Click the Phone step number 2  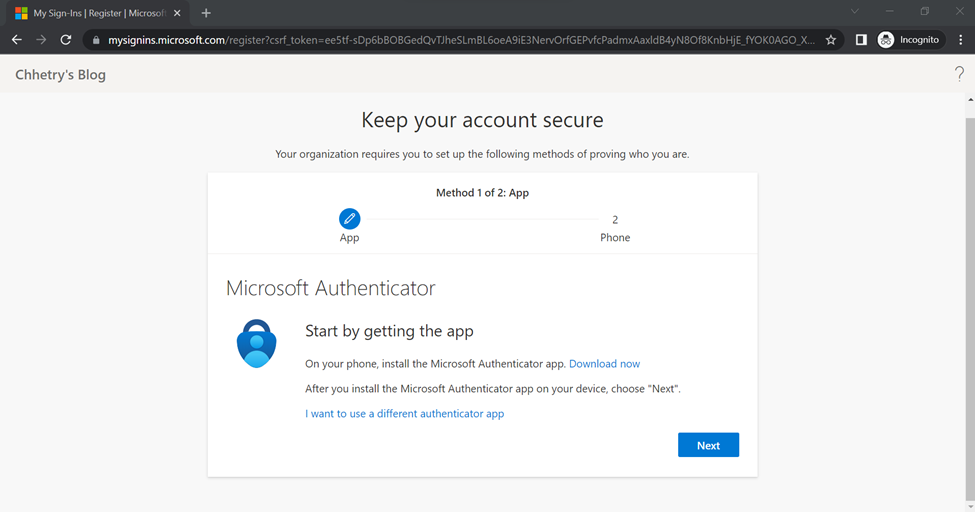[615, 220]
